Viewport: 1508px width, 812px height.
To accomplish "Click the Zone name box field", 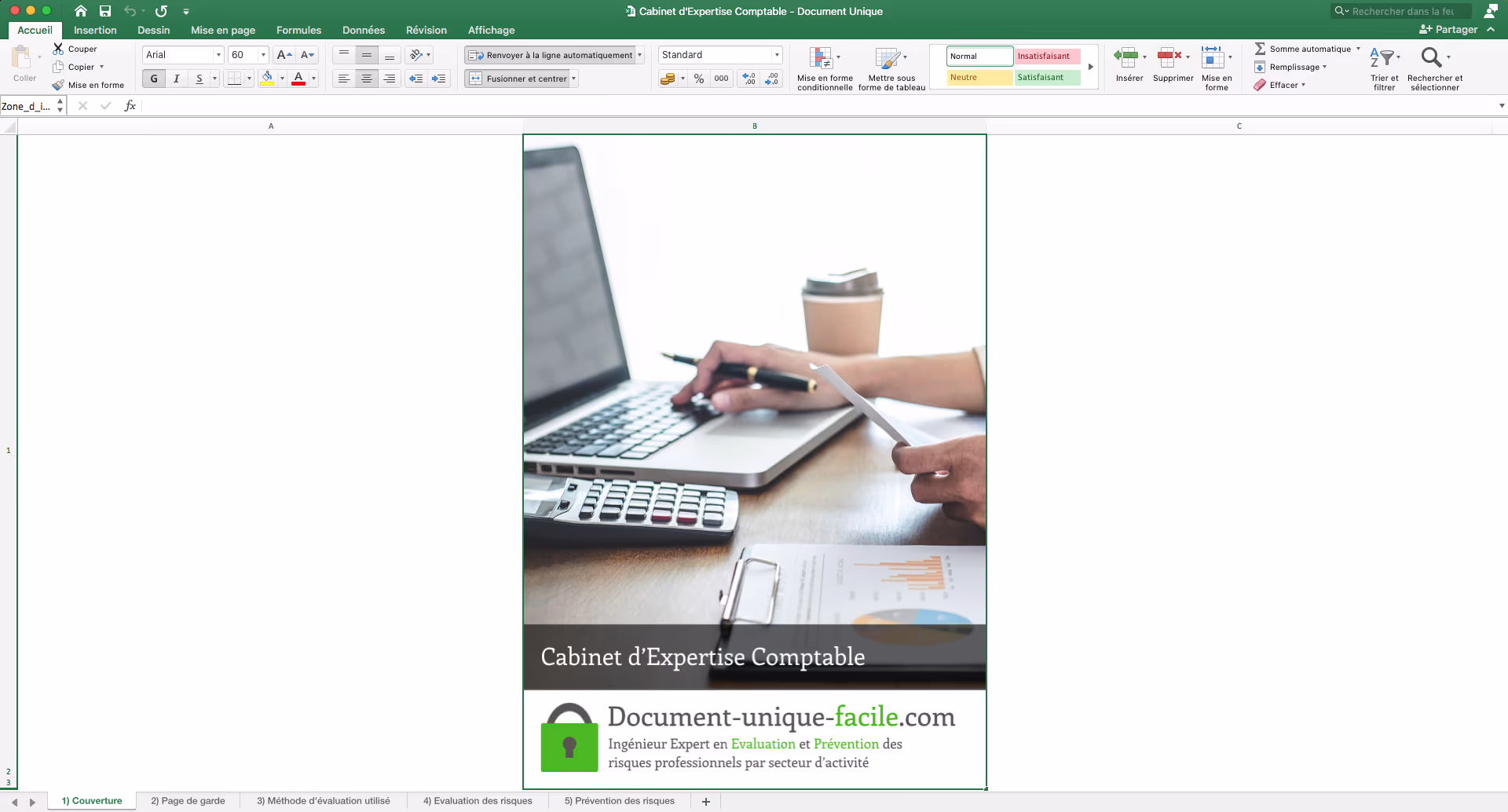I will pyautogui.click(x=27, y=106).
